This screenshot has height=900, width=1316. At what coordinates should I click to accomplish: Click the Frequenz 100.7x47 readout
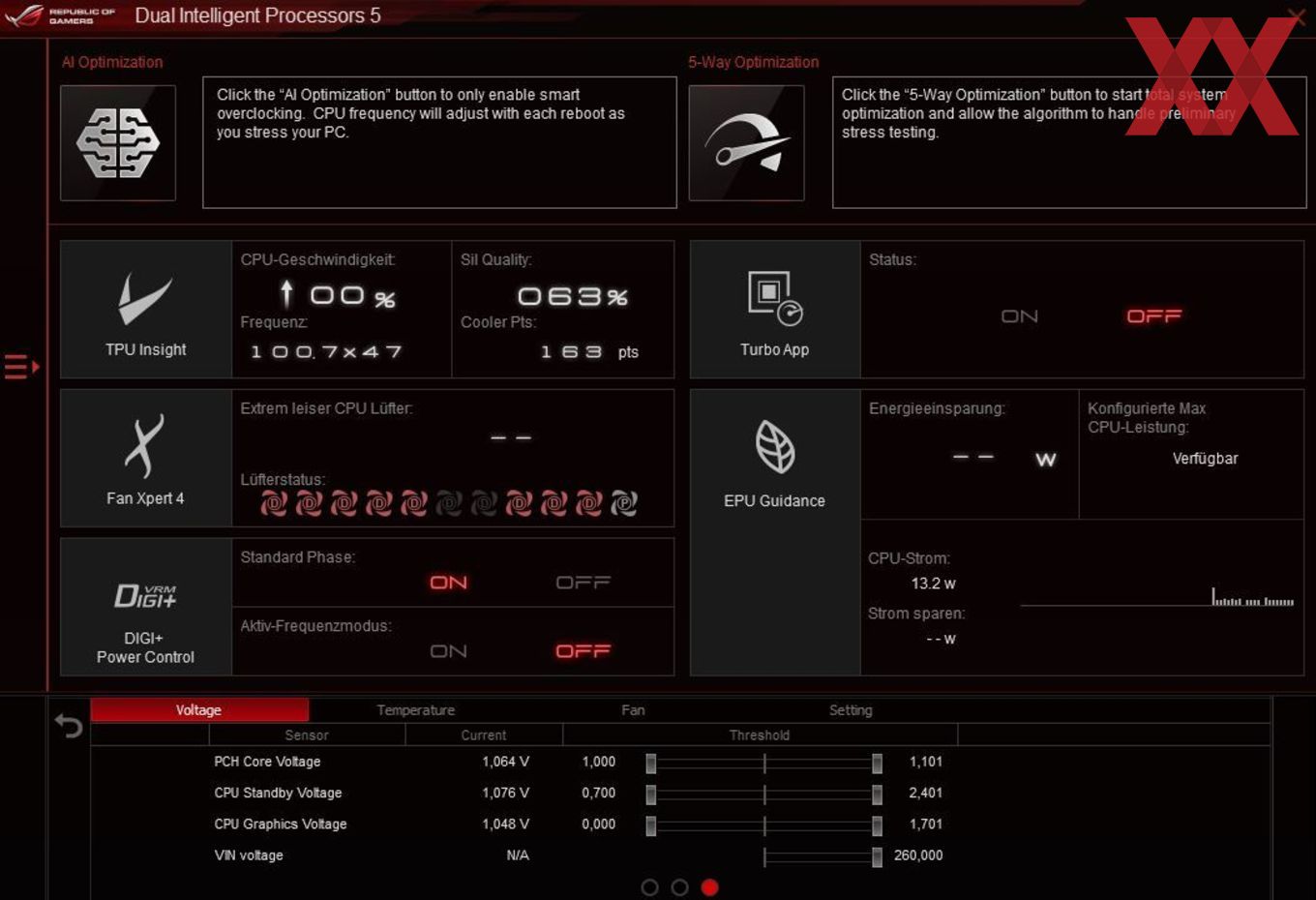326,352
